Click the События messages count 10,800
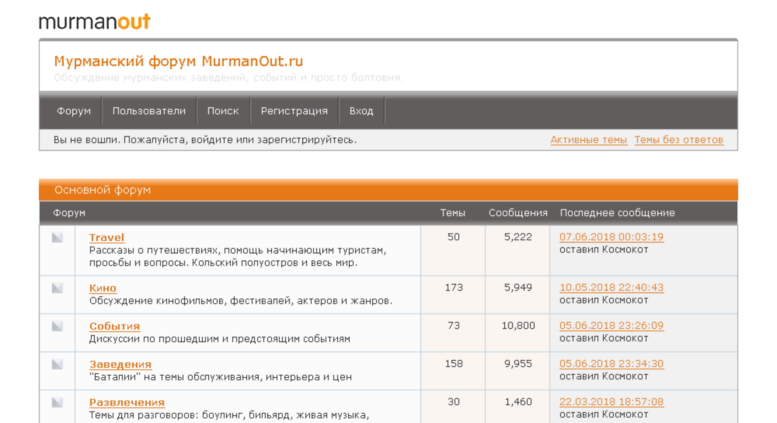777x423 pixels. pyautogui.click(x=518, y=326)
